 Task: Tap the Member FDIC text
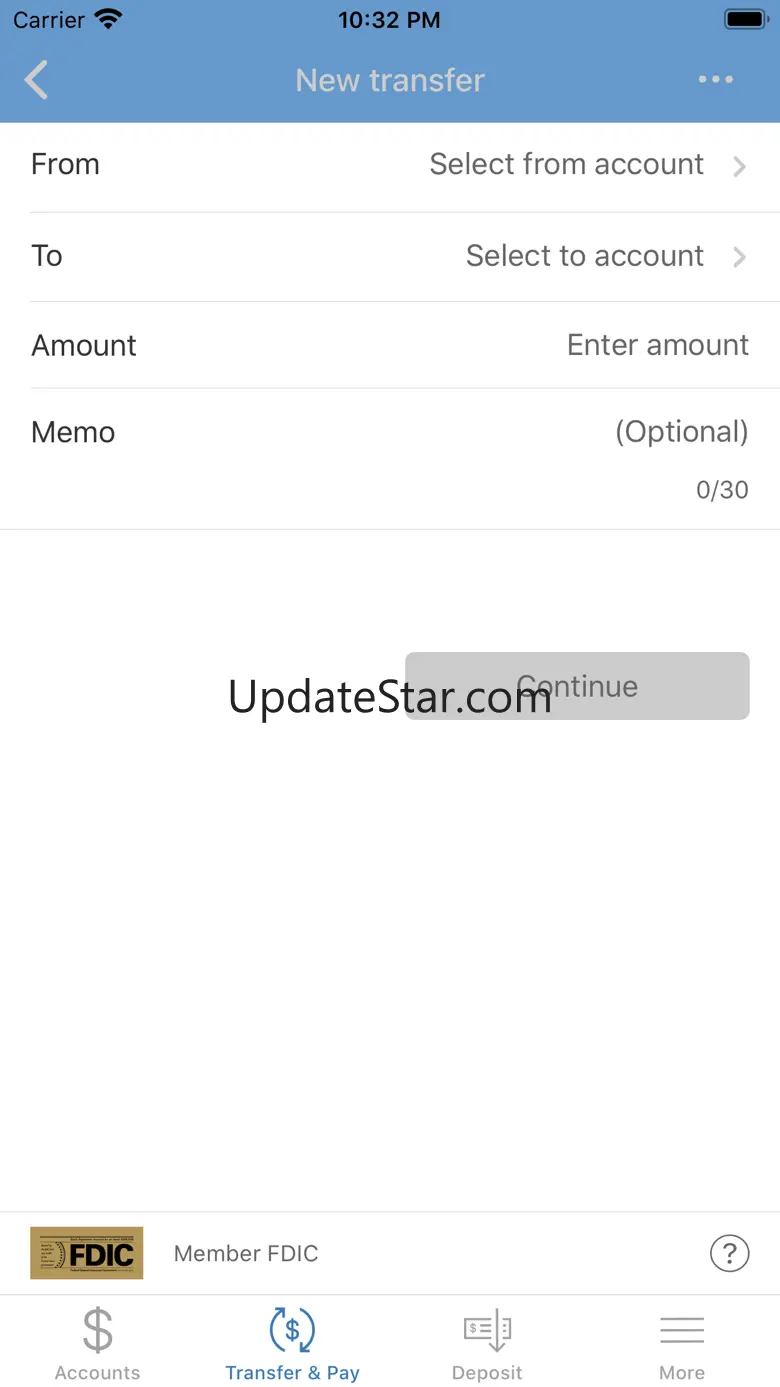tap(246, 1253)
